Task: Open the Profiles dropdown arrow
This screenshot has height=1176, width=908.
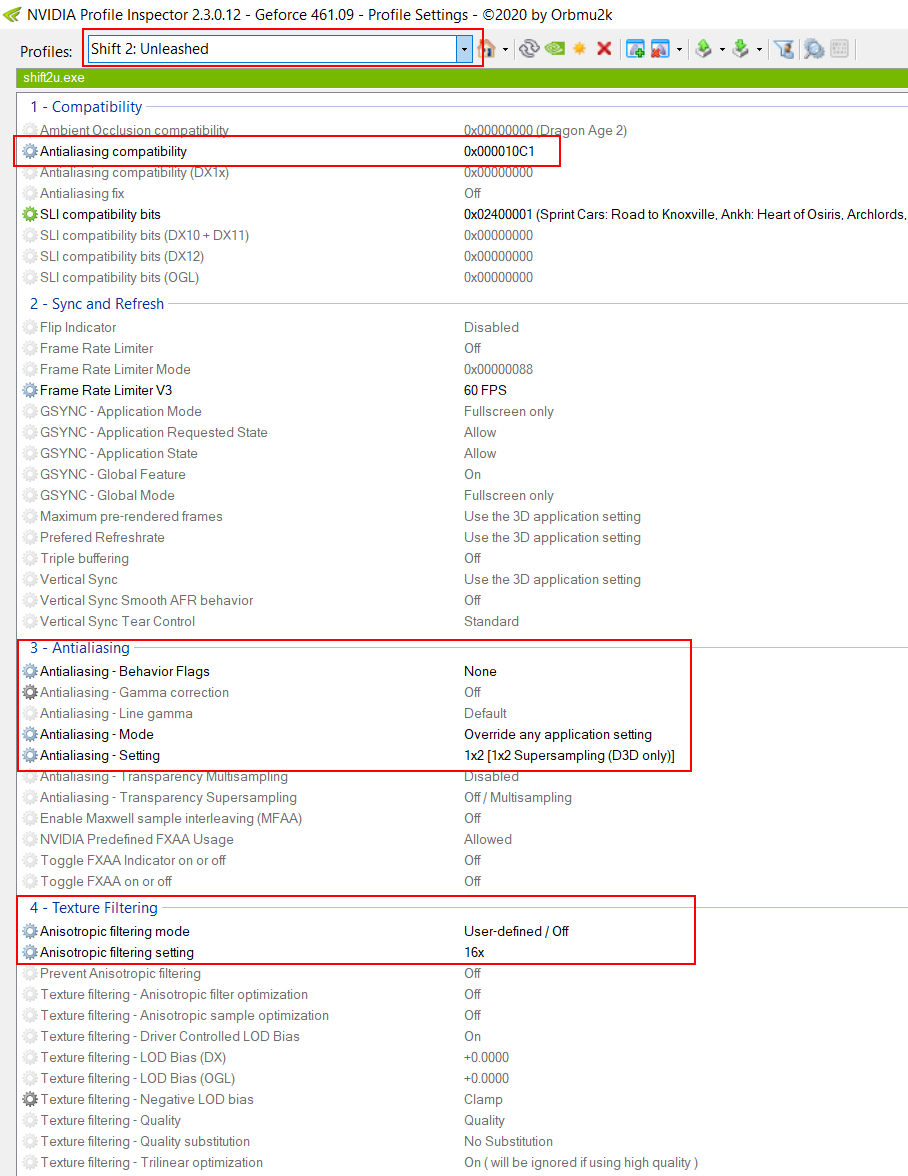Action: point(463,49)
